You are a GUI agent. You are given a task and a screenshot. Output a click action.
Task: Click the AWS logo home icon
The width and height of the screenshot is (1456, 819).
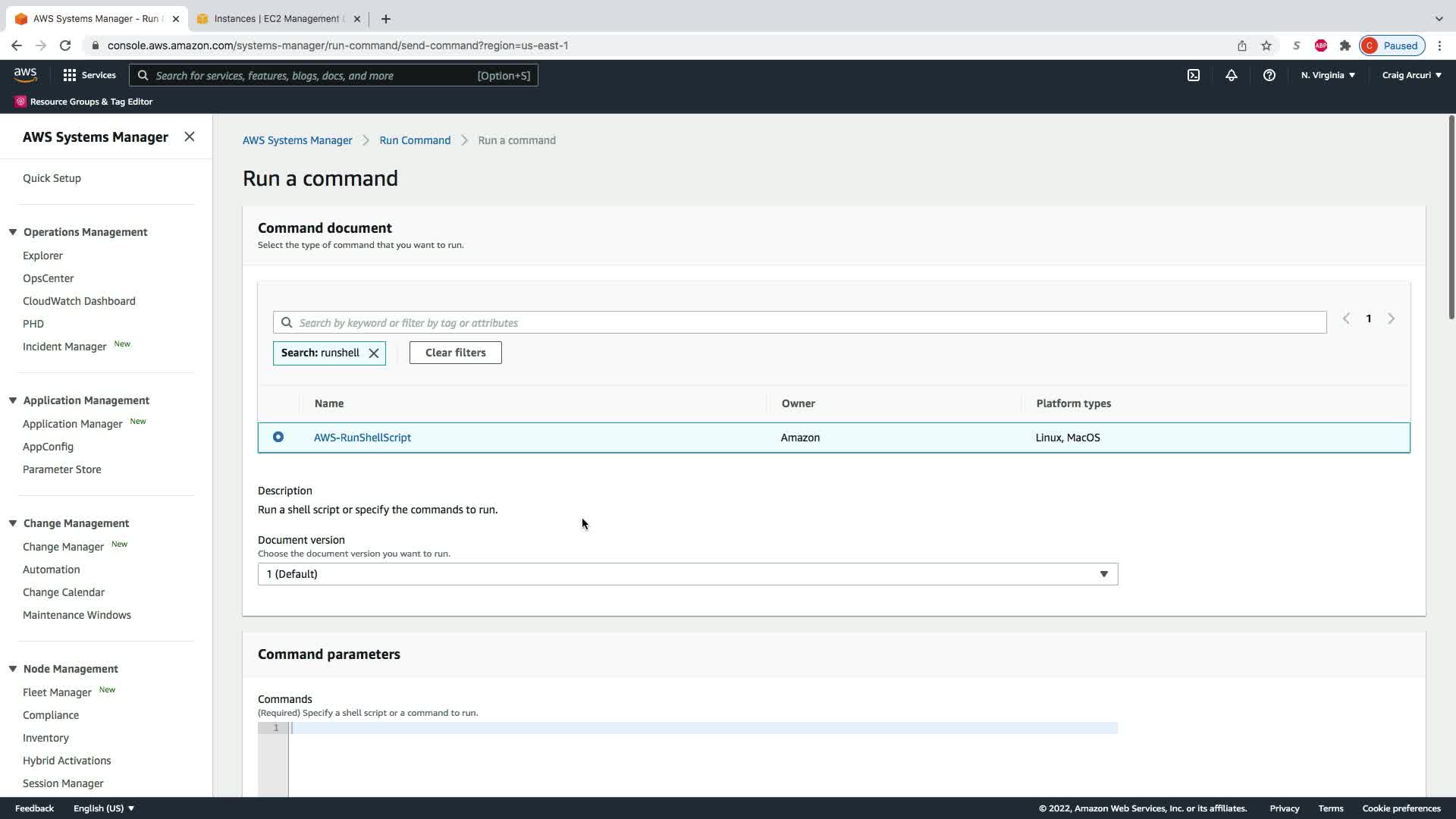point(25,75)
